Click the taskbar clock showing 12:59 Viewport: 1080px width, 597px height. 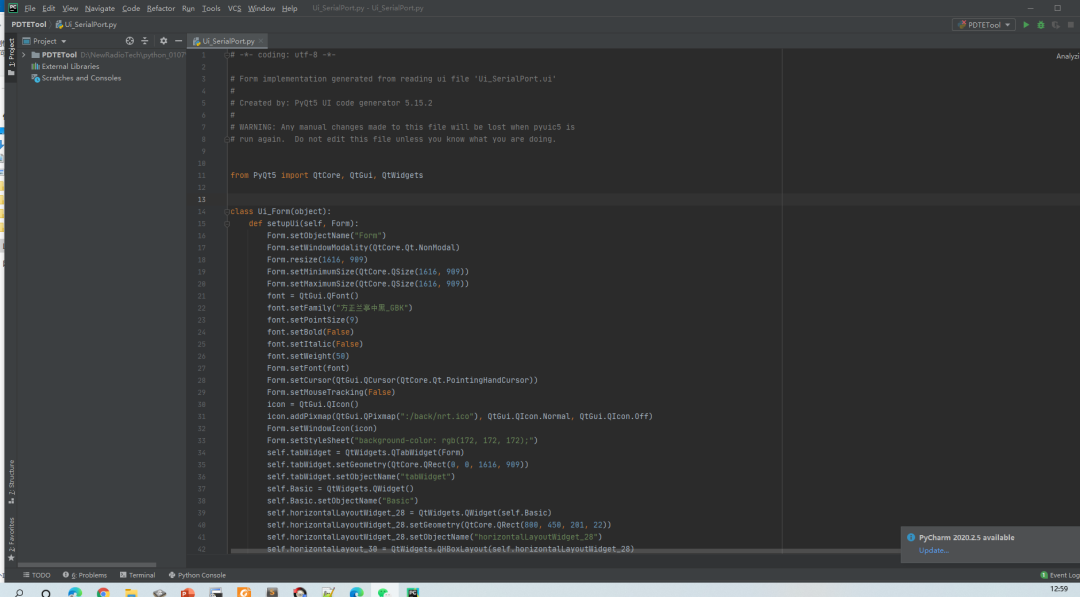[1059, 589]
